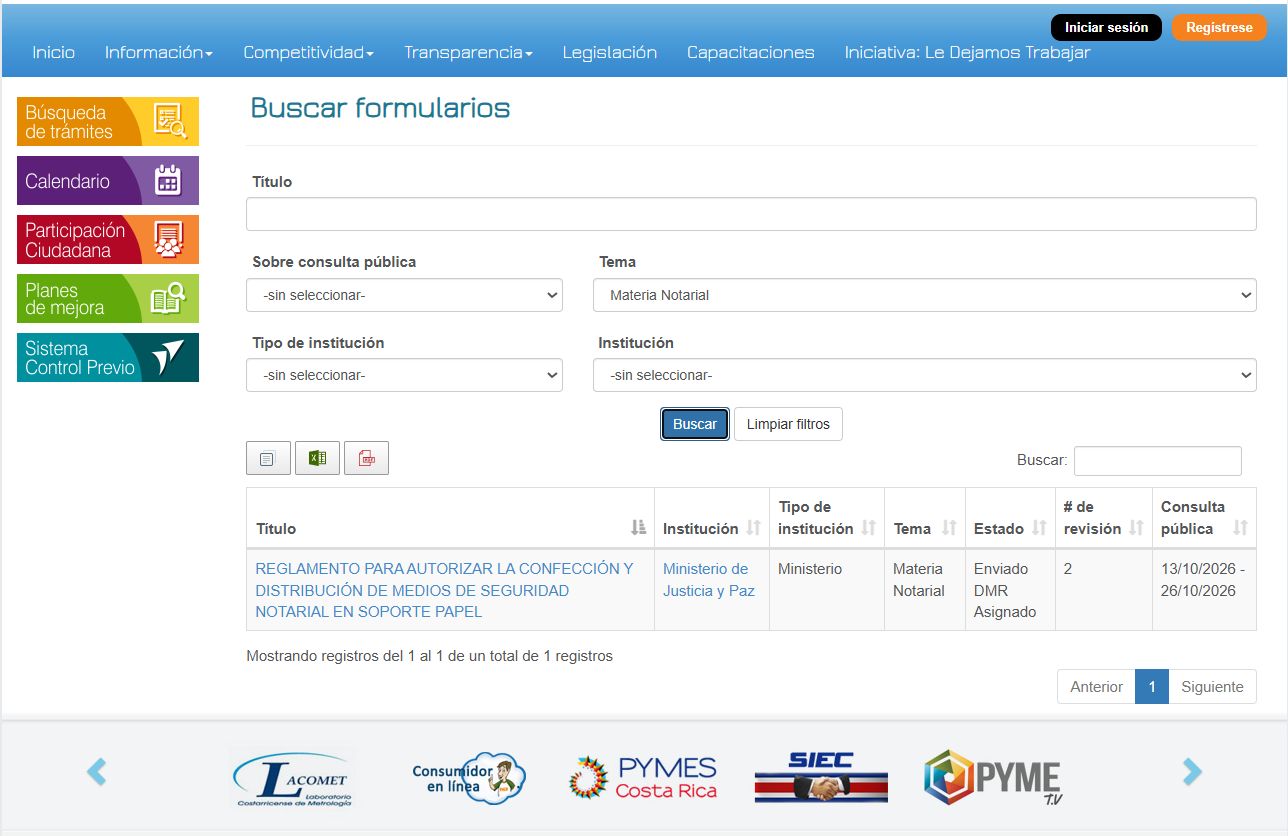Open Sistema Control Previo sidebar banner
Image resolution: width=1288 pixels, height=836 pixels.
point(108,357)
